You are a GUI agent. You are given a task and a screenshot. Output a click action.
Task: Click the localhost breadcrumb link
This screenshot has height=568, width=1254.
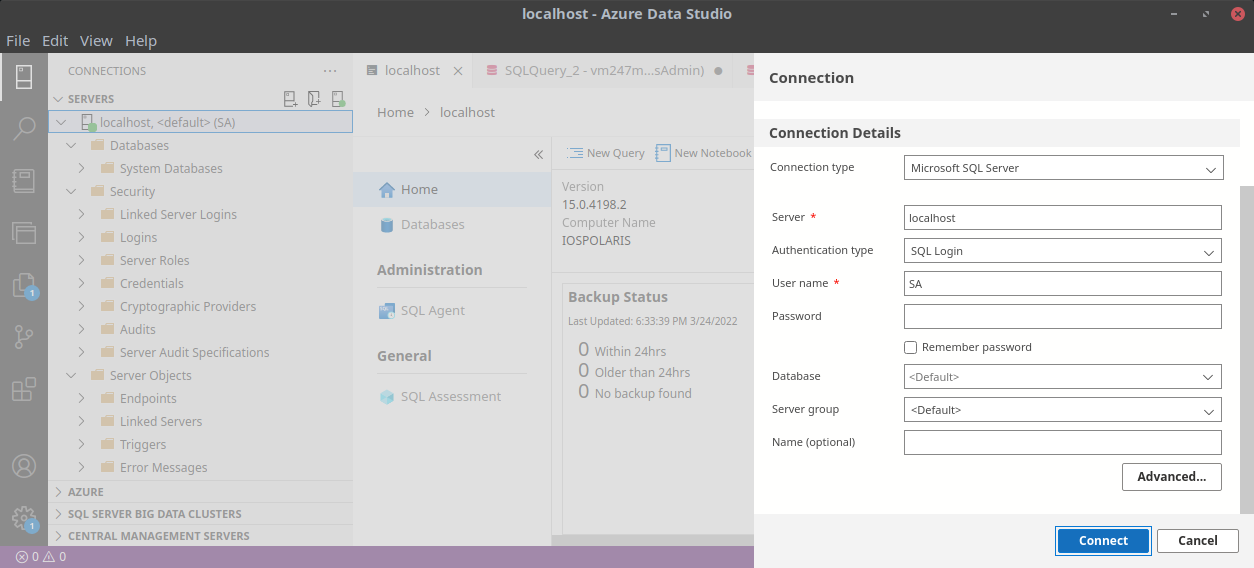pyautogui.click(x=467, y=112)
